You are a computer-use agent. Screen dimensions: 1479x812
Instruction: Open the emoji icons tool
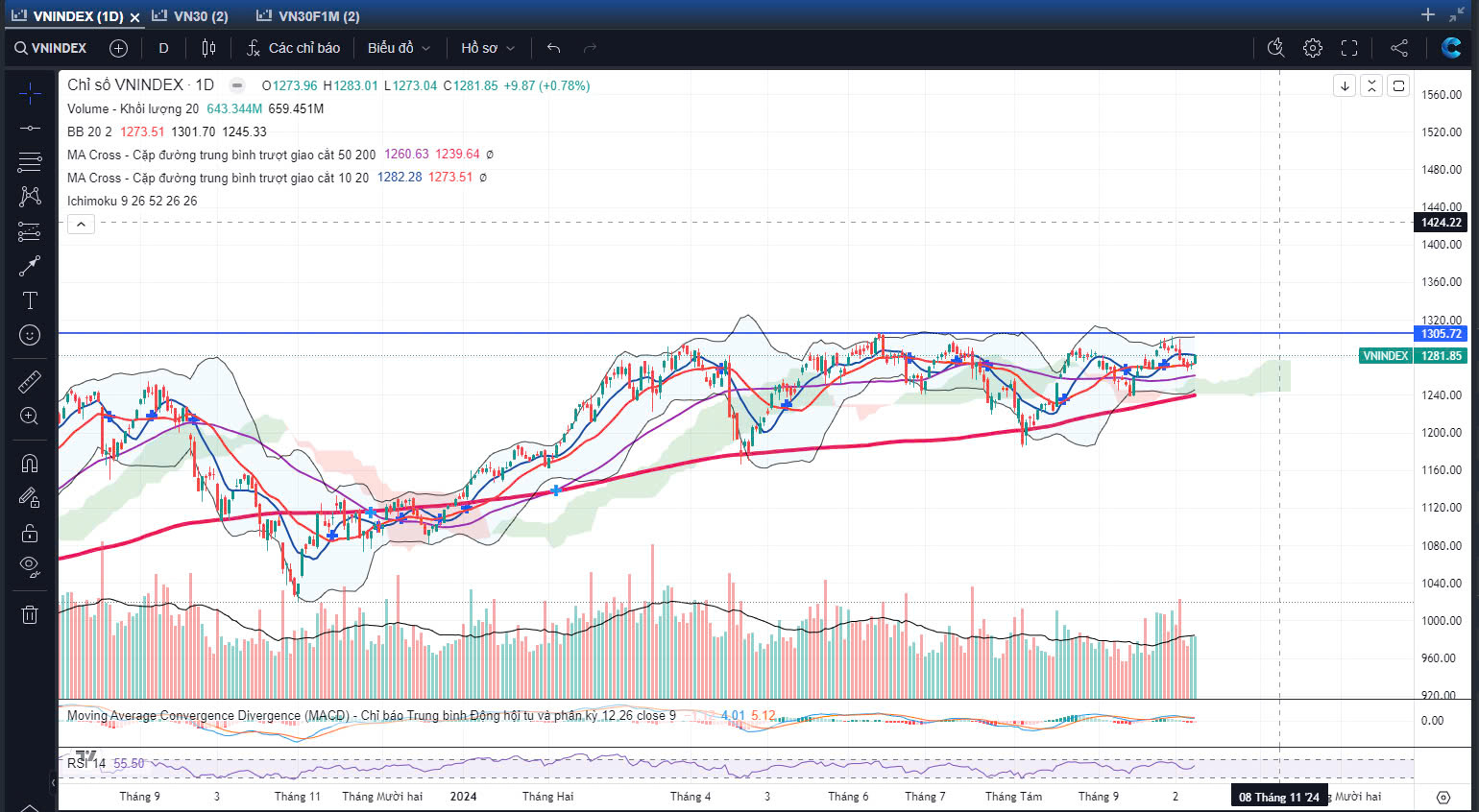click(30, 335)
